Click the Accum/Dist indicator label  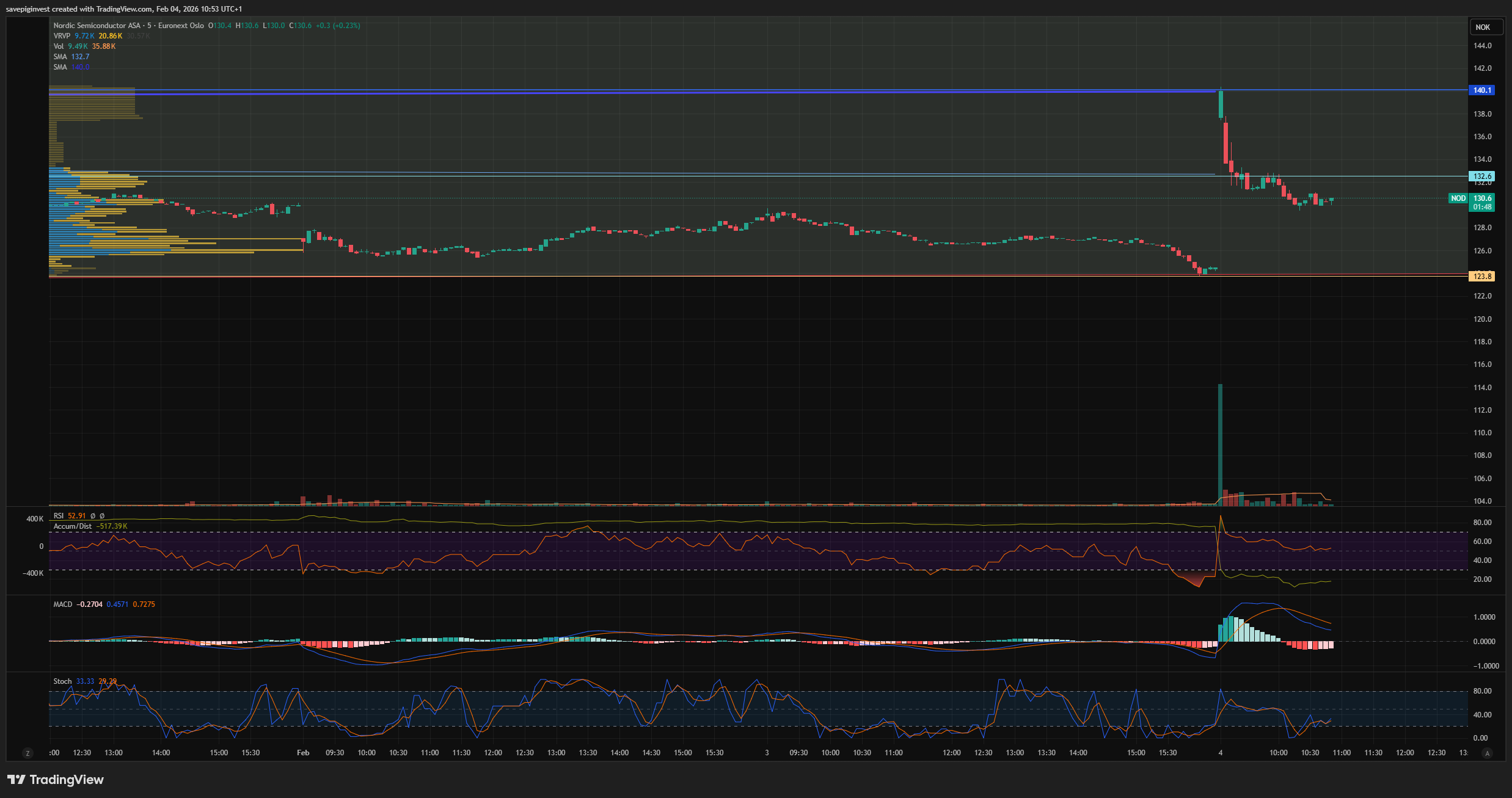(73, 526)
